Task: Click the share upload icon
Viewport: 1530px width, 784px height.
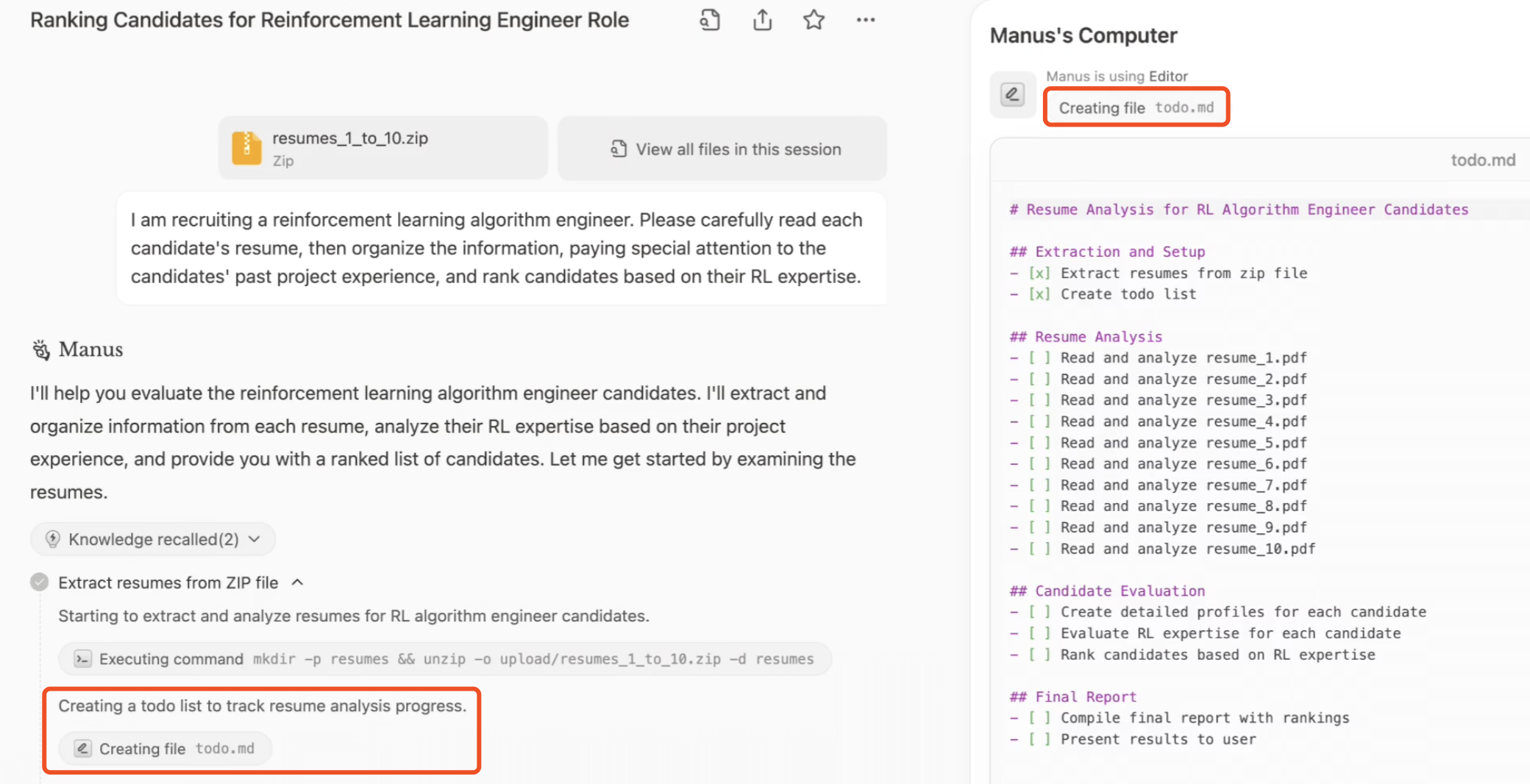Action: (x=763, y=20)
